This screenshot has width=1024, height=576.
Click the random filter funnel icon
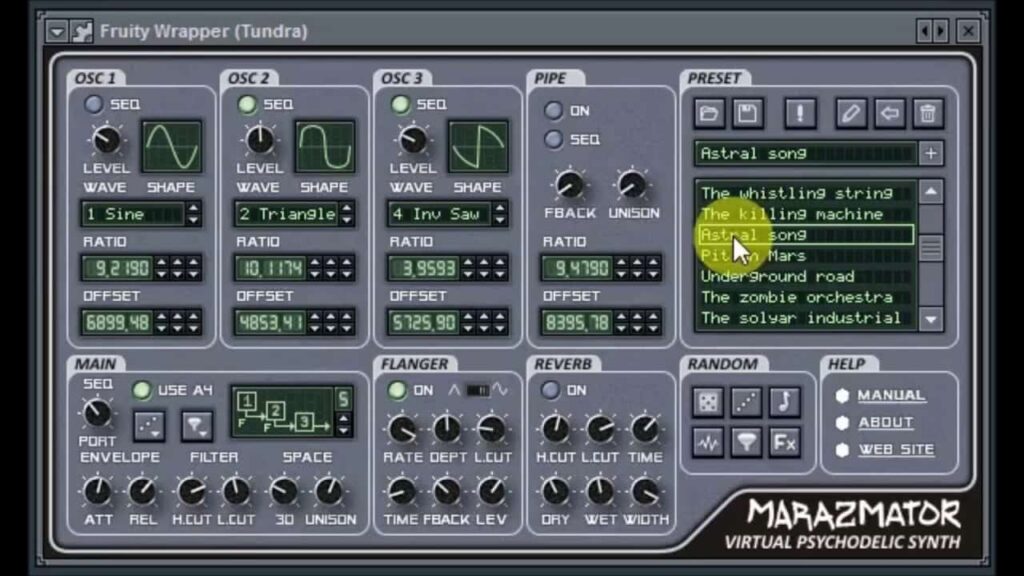click(746, 442)
